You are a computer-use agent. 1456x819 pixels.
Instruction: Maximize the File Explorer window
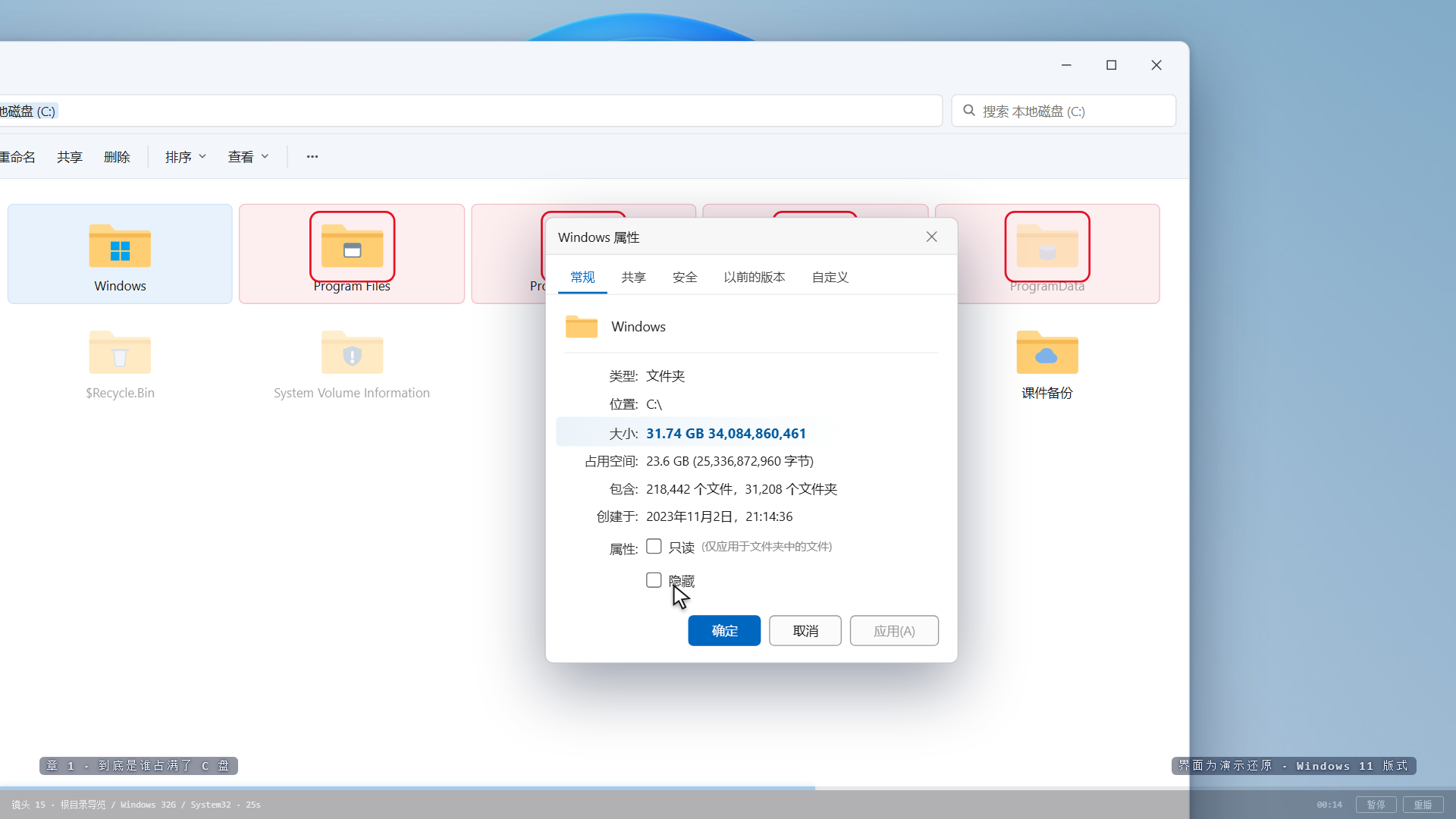tap(1111, 65)
